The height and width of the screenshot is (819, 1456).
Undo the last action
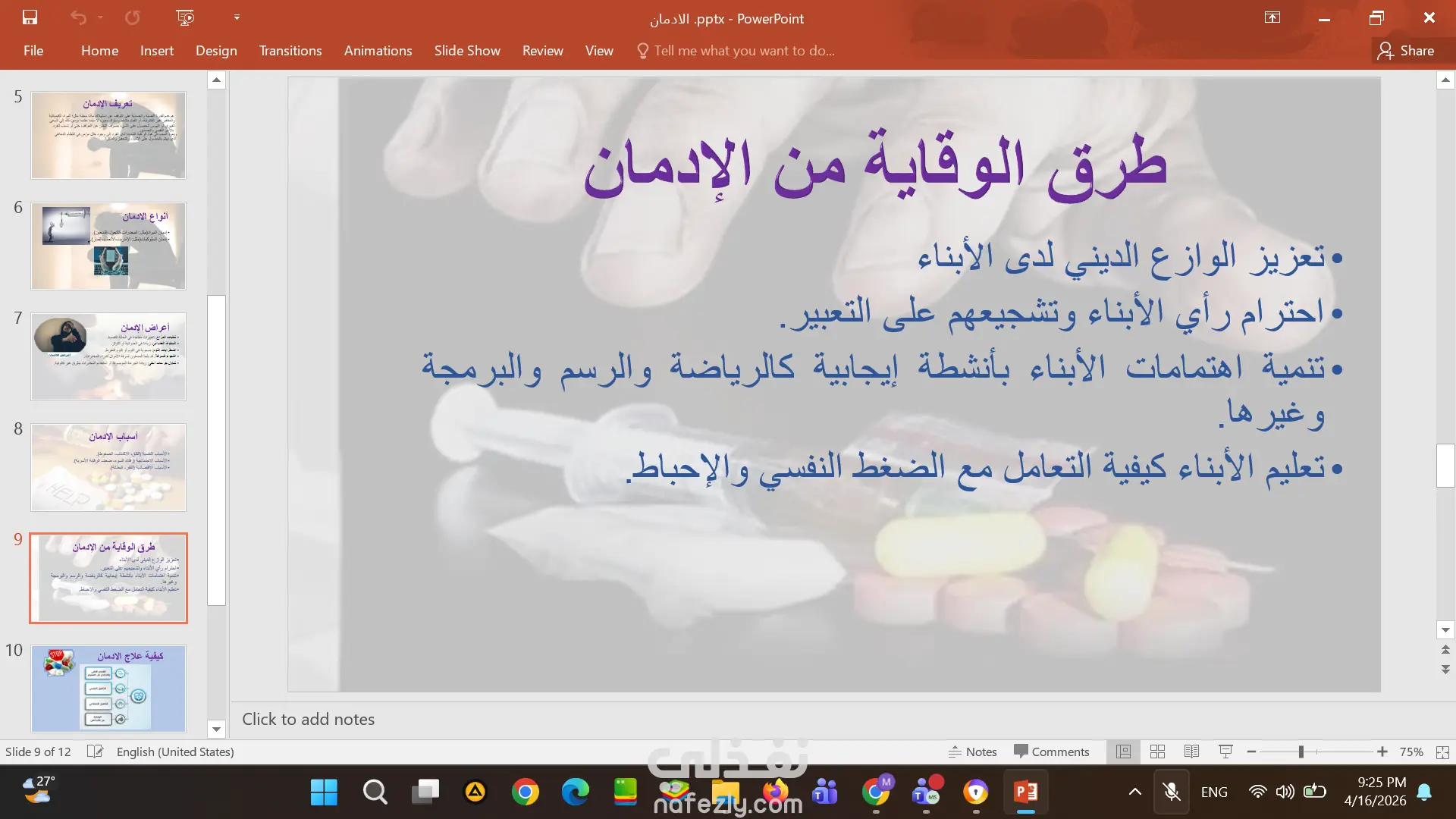[x=78, y=17]
